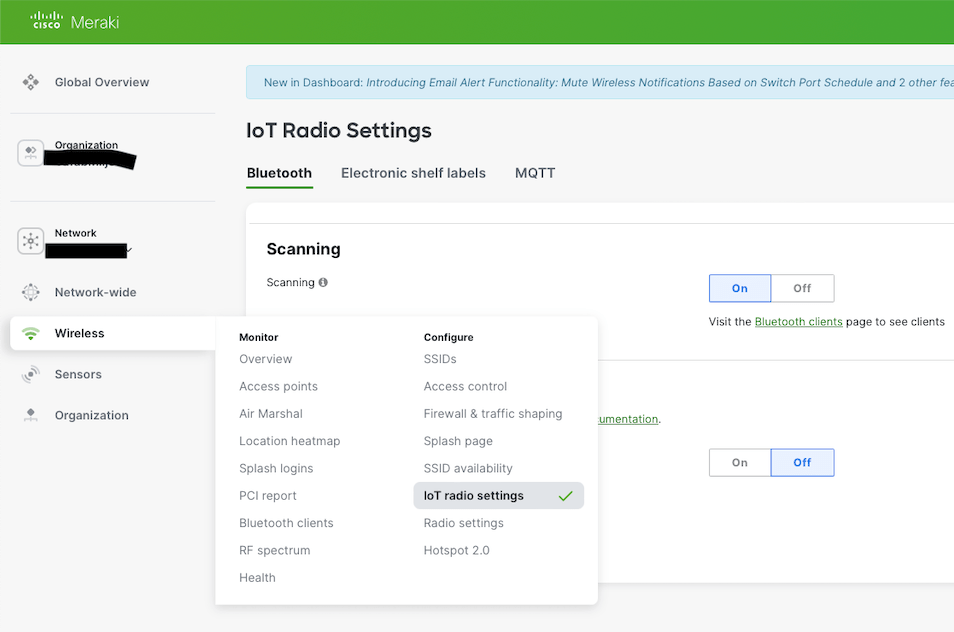Click the Organization selector icon
954x632 pixels.
tap(31, 152)
